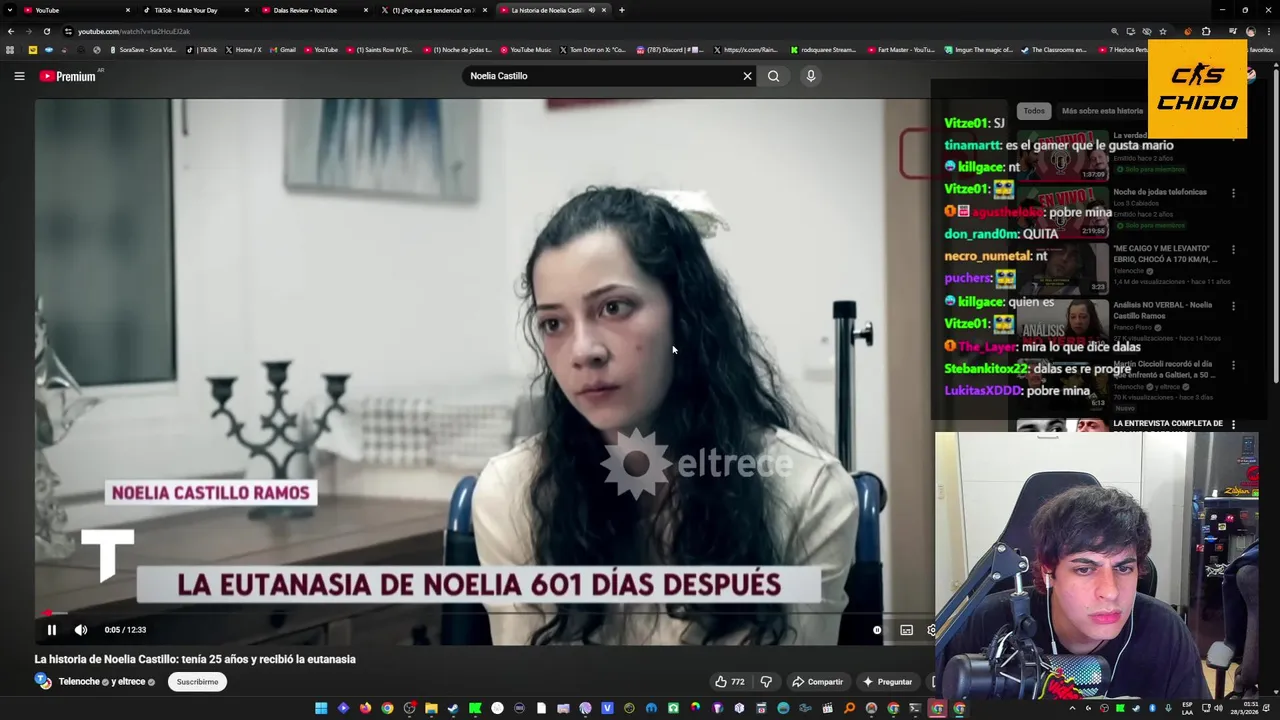Switch to the ¿Por qué es tendencia? tab
This screenshot has width=1280, height=720.
432,10
